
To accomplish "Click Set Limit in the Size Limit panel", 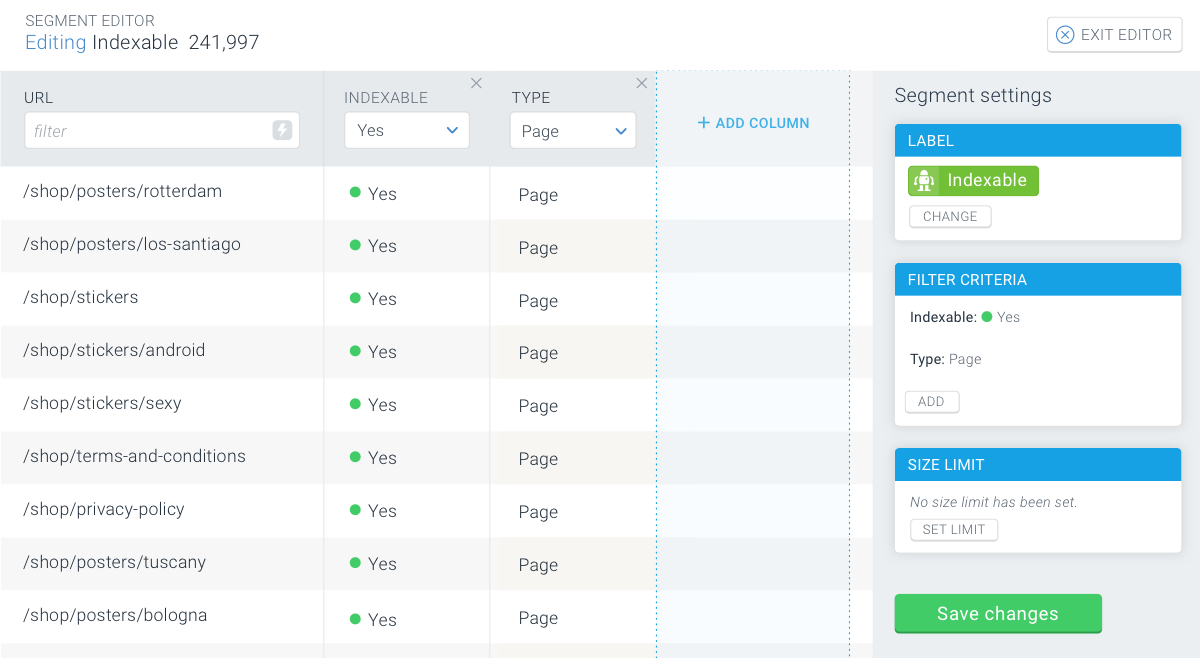I will click(x=954, y=529).
